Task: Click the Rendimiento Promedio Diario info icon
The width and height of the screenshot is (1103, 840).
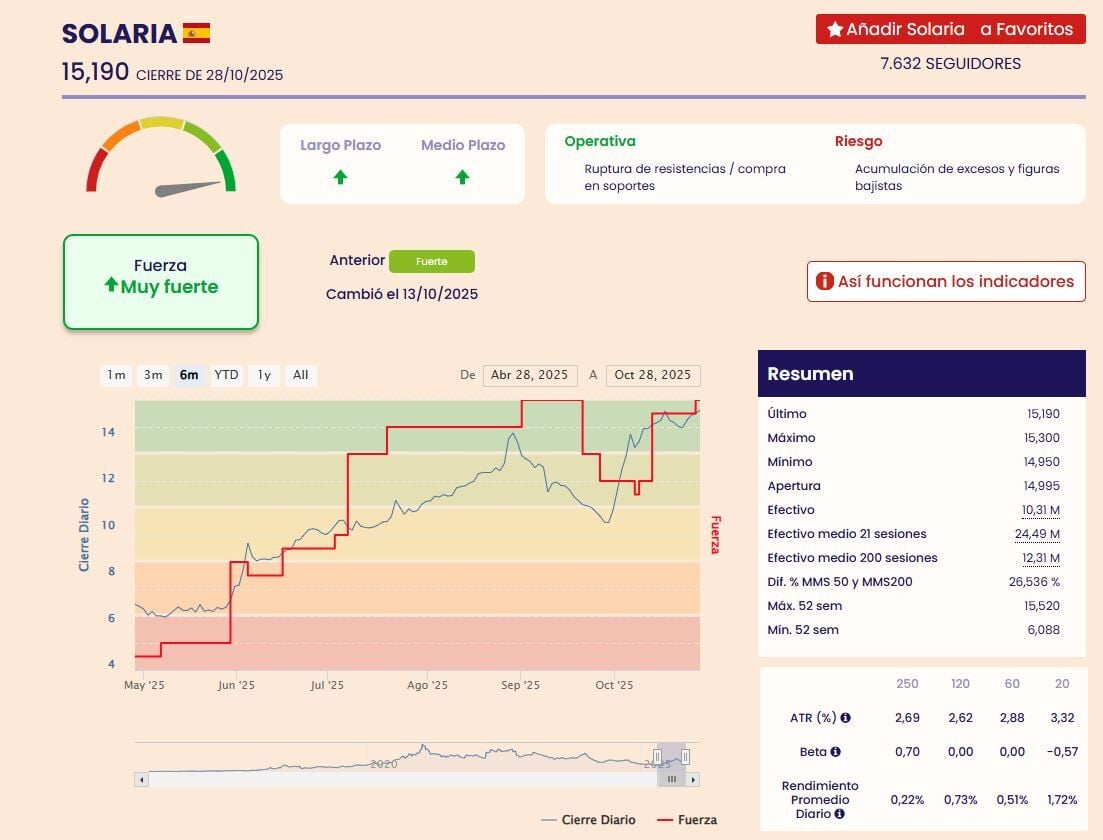Action: tap(839, 814)
